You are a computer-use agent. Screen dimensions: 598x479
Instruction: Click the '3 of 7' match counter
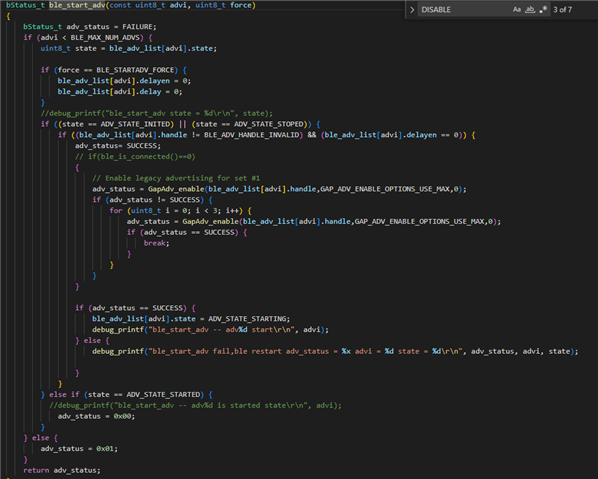tap(563, 10)
